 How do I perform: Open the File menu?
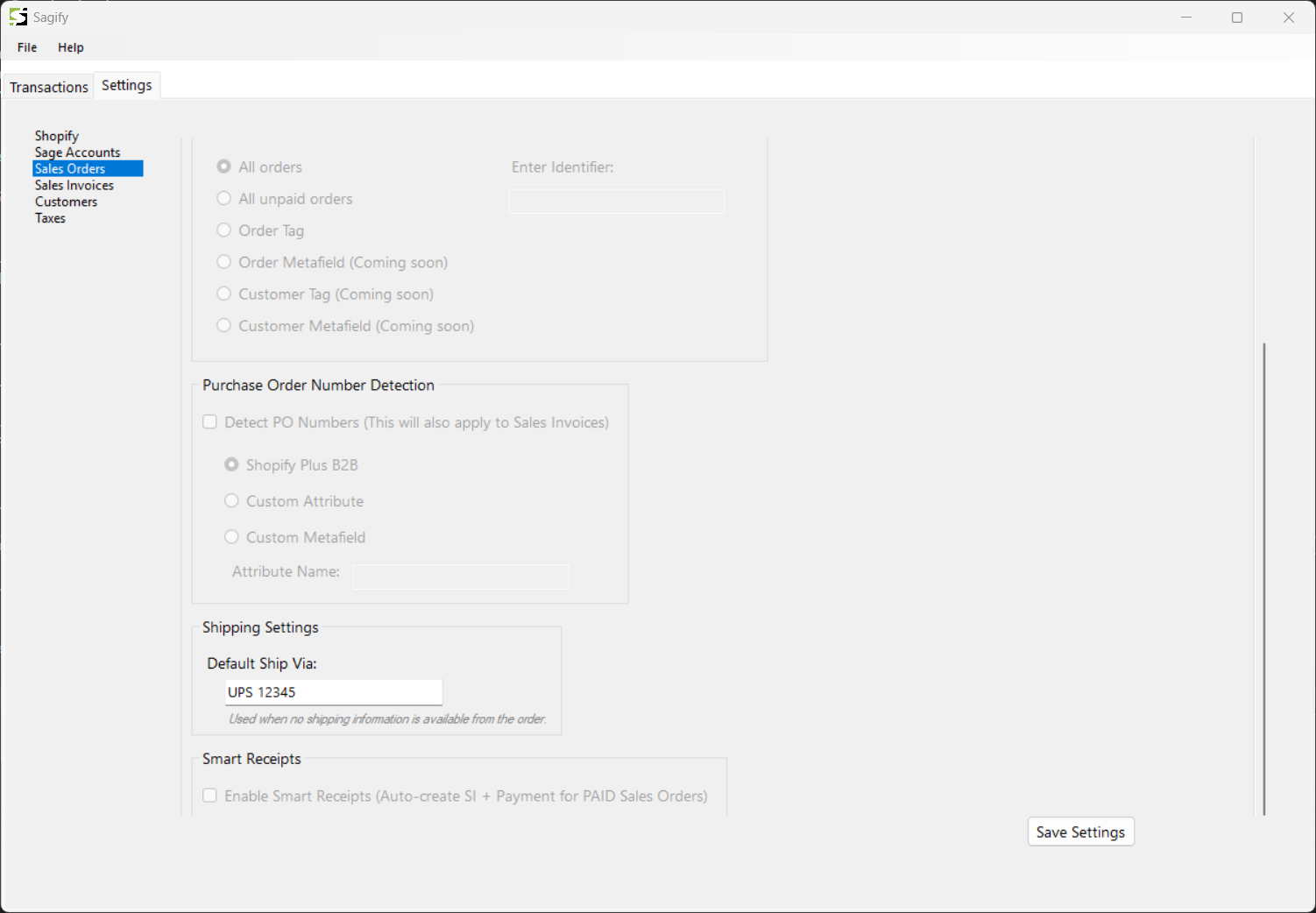pyautogui.click(x=27, y=47)
